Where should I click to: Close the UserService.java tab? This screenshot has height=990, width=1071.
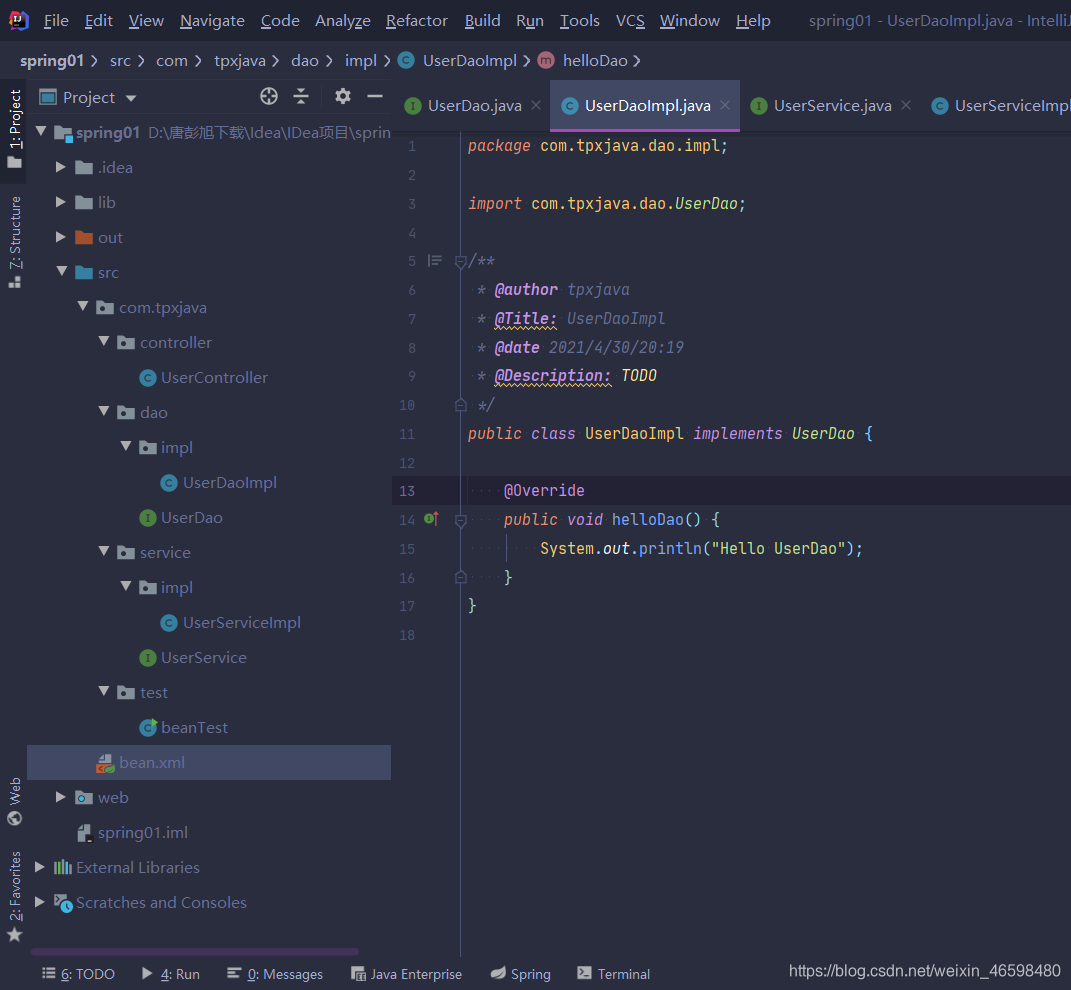click(x=906, y=105)
